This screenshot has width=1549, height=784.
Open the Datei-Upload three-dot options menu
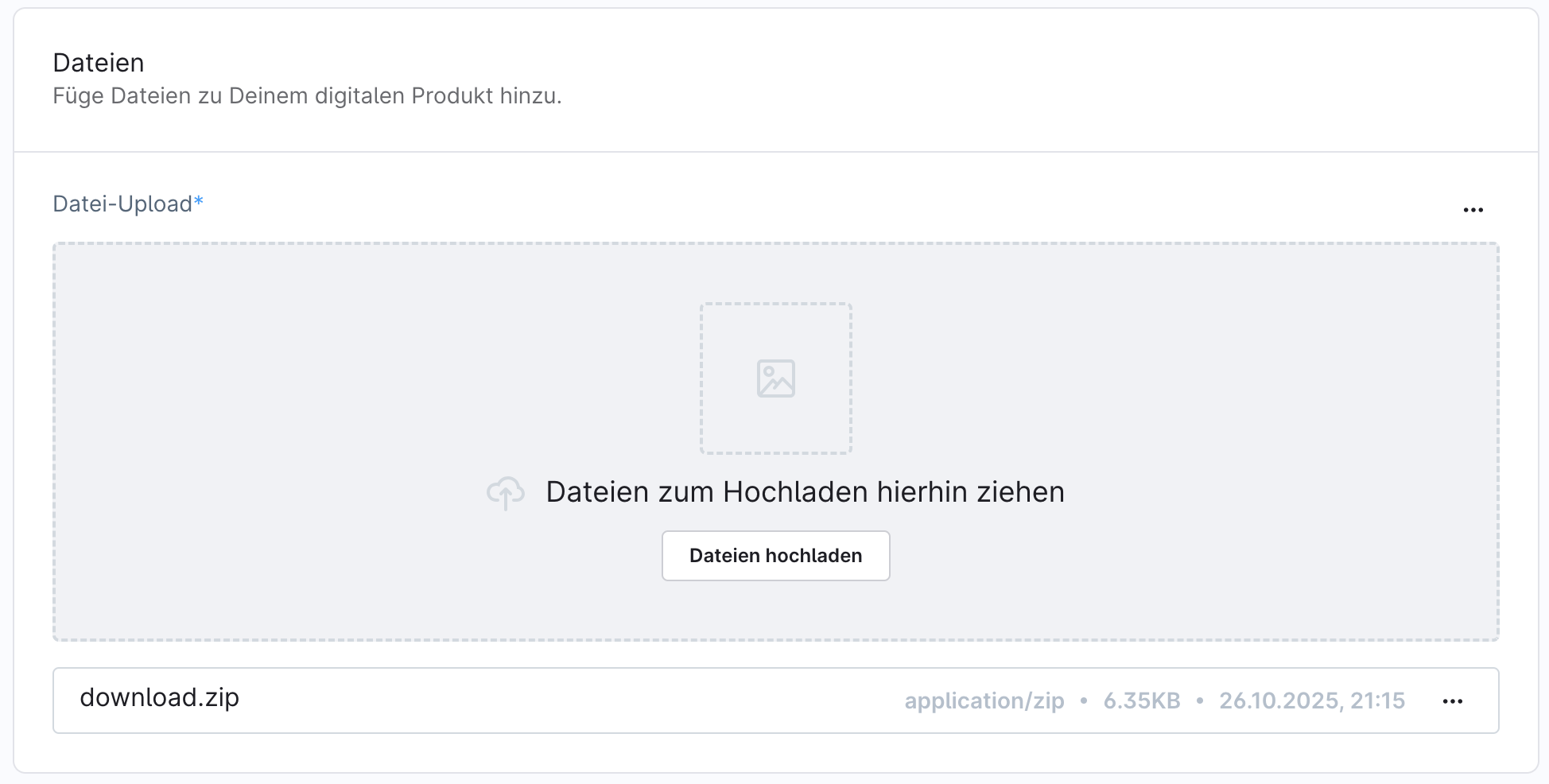[1473, 210]
